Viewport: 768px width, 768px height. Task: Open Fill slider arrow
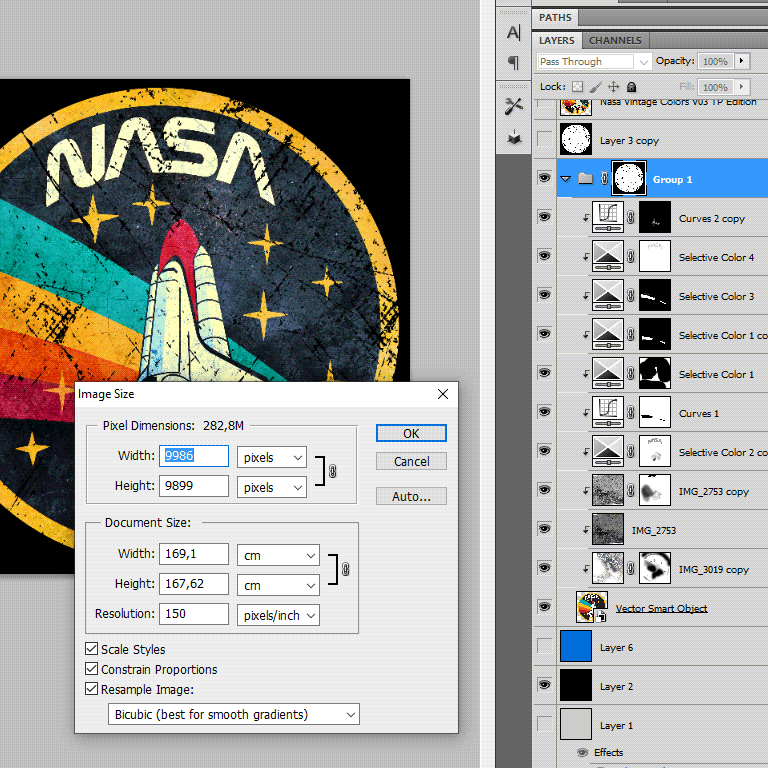click(x=742, y=87)
